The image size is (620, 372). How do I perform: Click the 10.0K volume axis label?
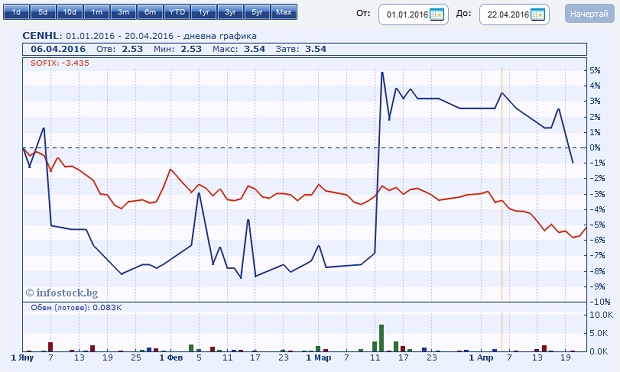pos(601,315)
